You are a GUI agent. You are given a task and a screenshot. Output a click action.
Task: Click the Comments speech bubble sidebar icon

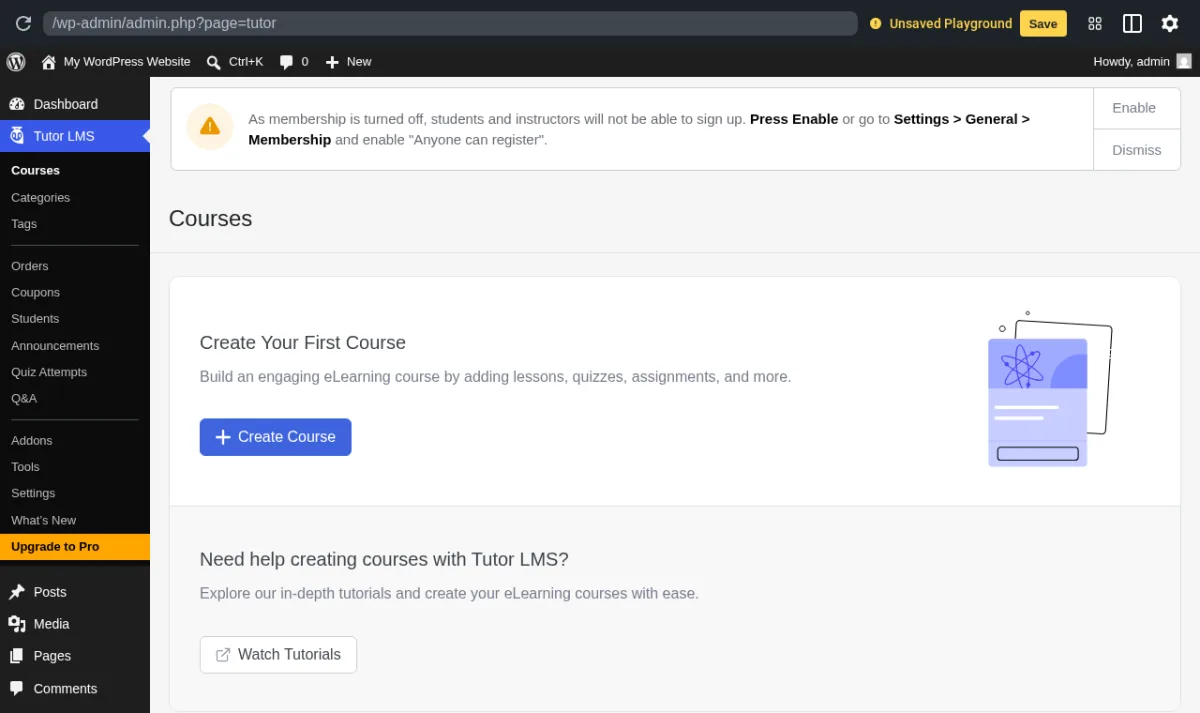(17, 688)
